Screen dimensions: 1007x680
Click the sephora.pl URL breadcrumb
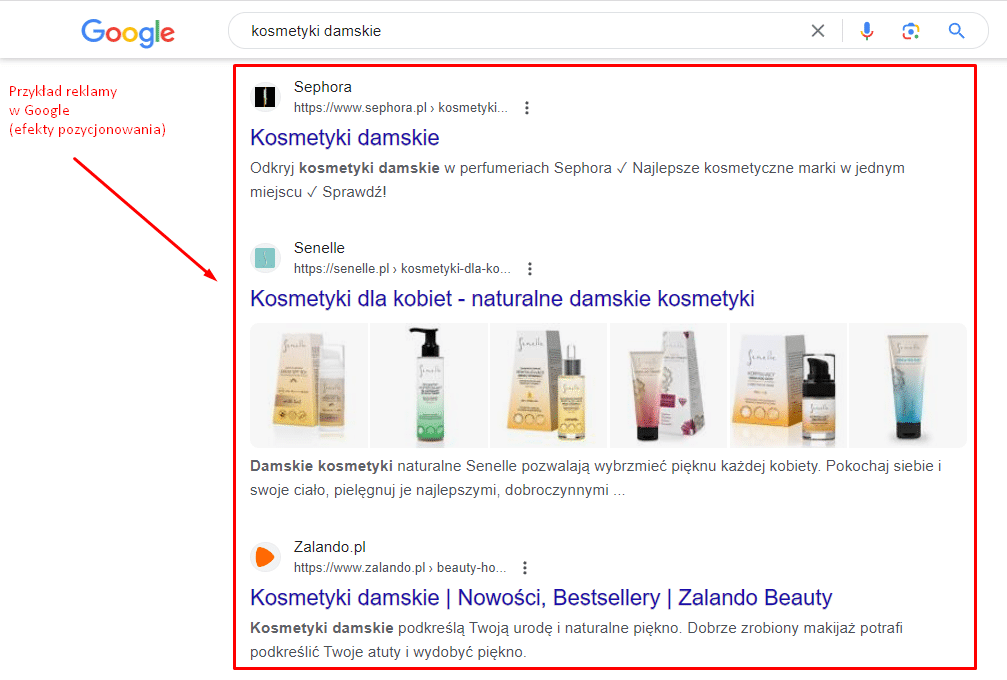tap(401, 108)
